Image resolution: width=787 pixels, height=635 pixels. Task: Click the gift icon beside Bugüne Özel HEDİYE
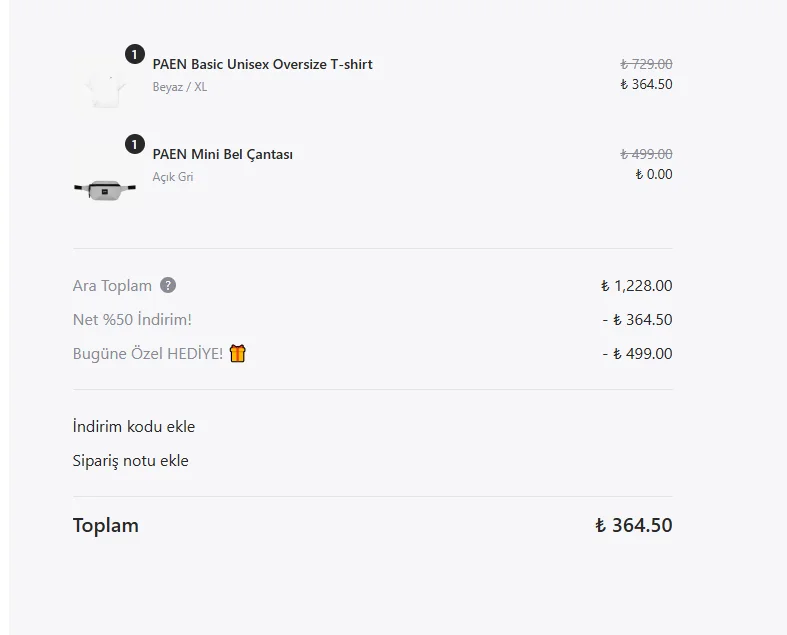click(x=237, y=353)
